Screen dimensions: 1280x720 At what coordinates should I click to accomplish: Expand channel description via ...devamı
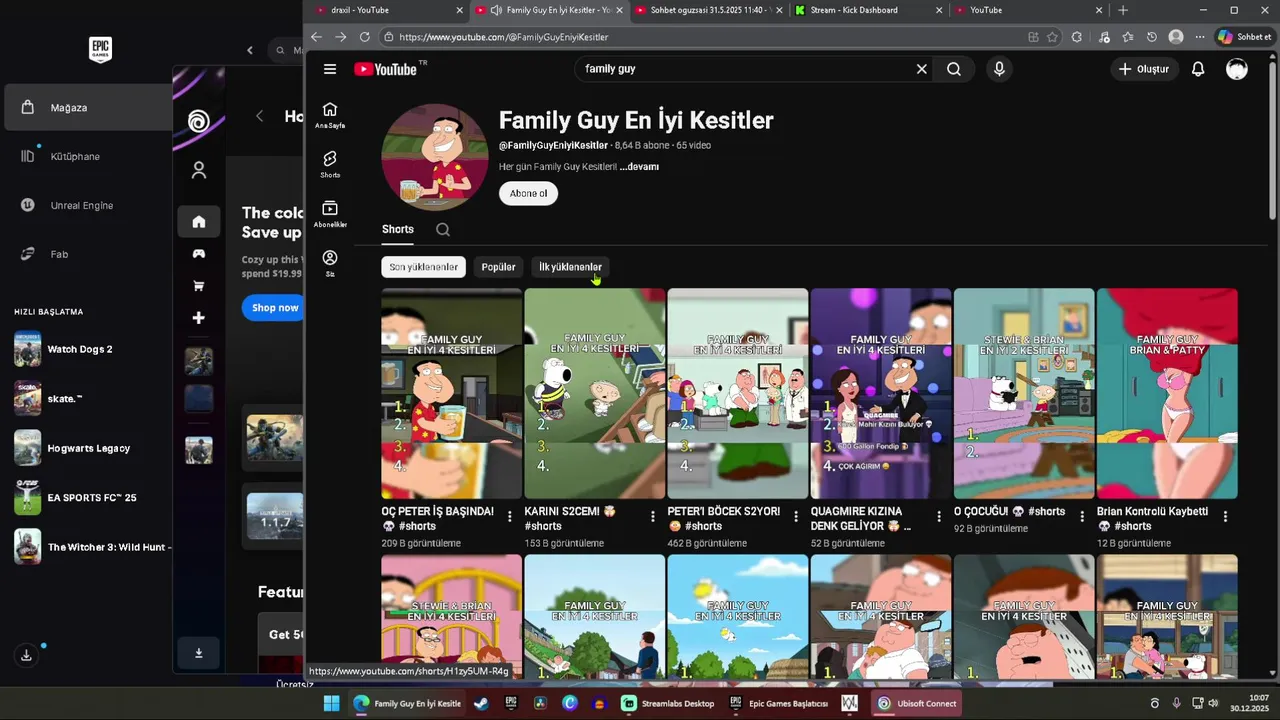pyautogui.click(x=639, y=167)
